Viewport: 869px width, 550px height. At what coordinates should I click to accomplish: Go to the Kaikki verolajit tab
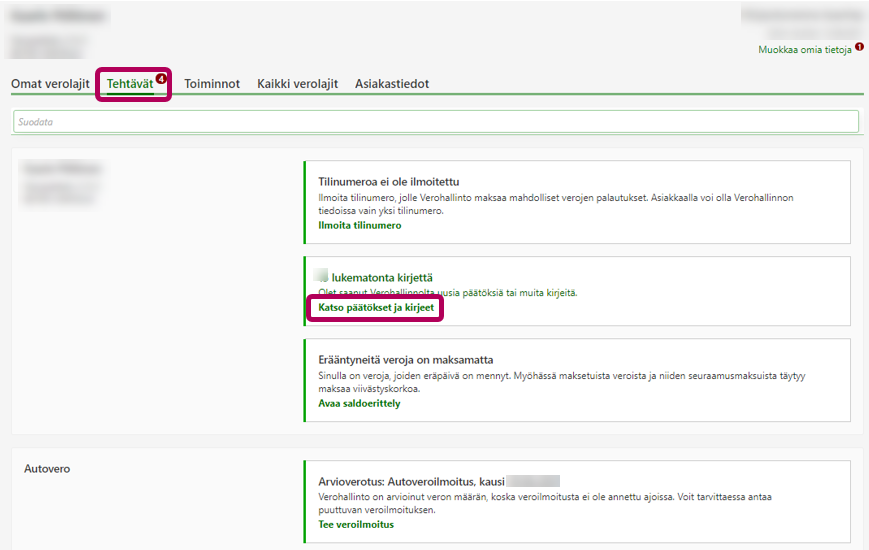297,84
